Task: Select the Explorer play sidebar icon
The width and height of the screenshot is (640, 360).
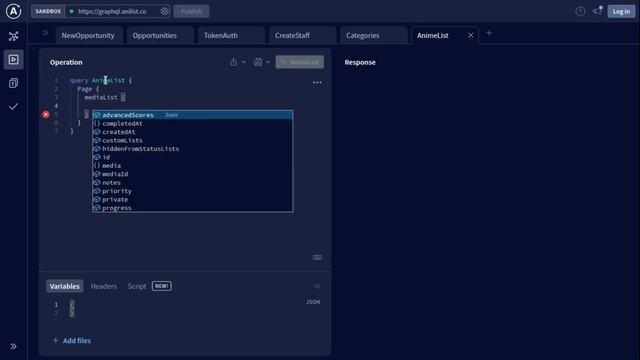Action: (13, 60)
